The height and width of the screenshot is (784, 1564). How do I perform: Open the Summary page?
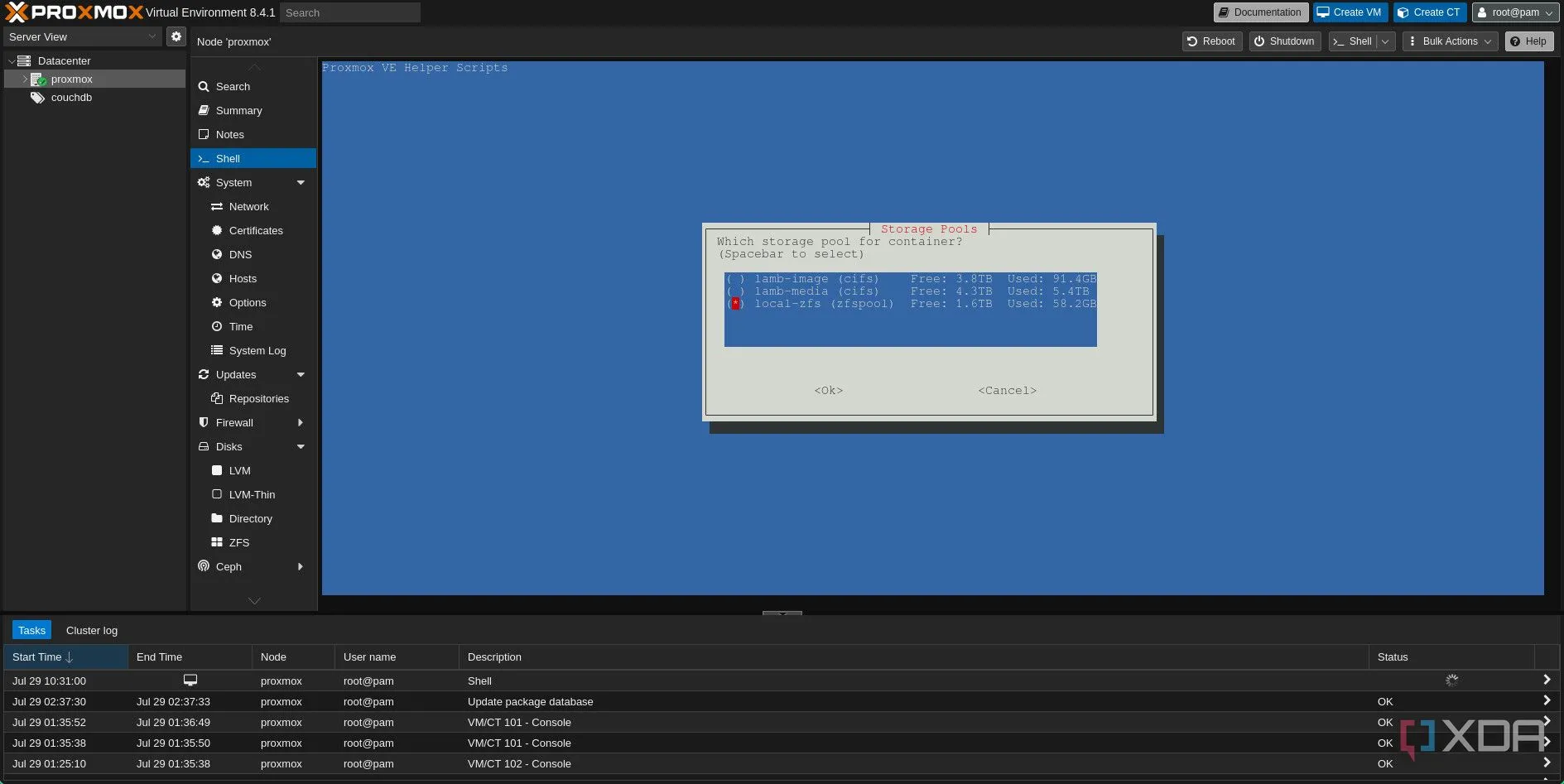[x=238, y=110]
